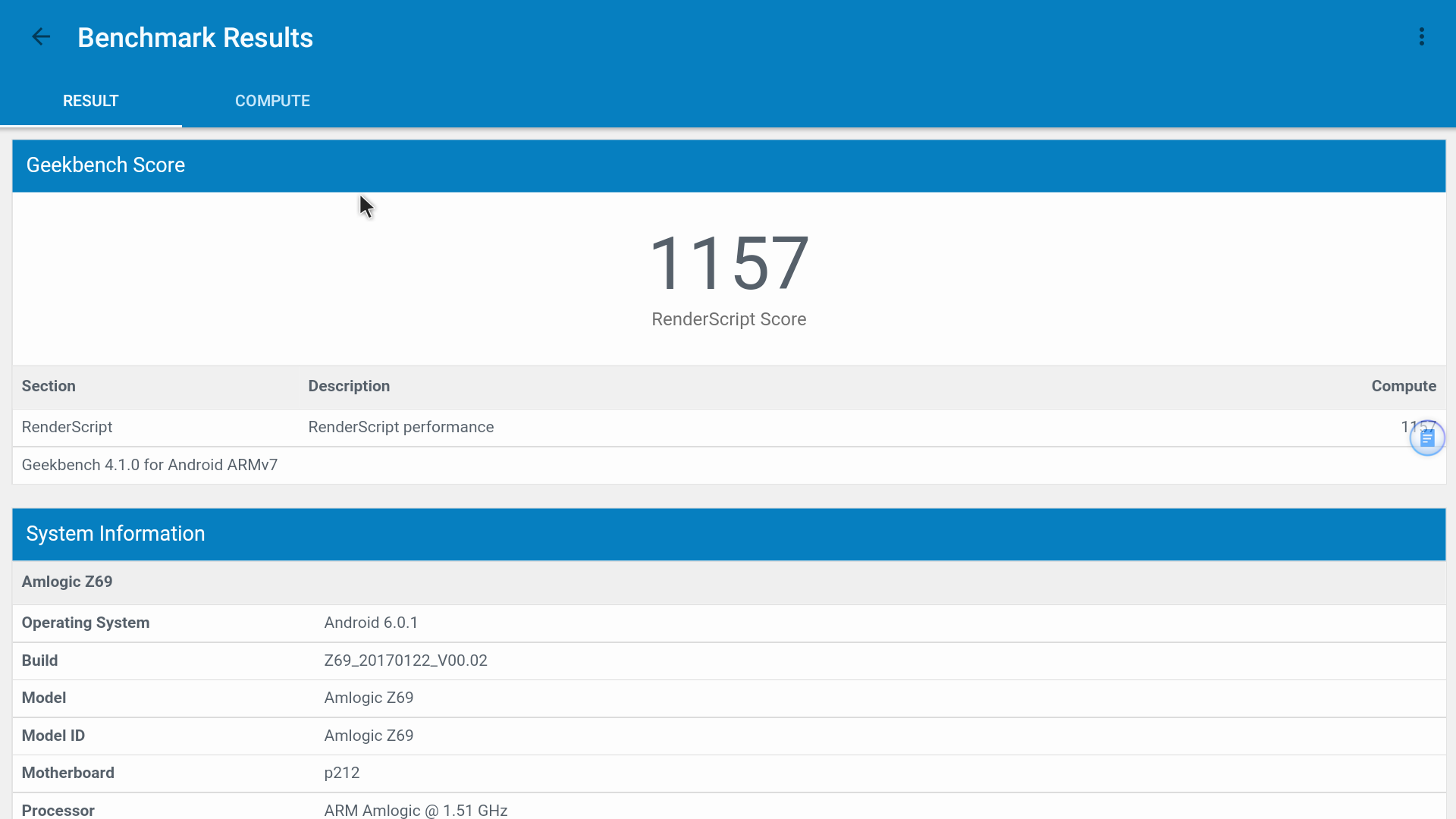Click the Compute column header
Viewport: 1456px width, 819px height.
pos(1403,386)
